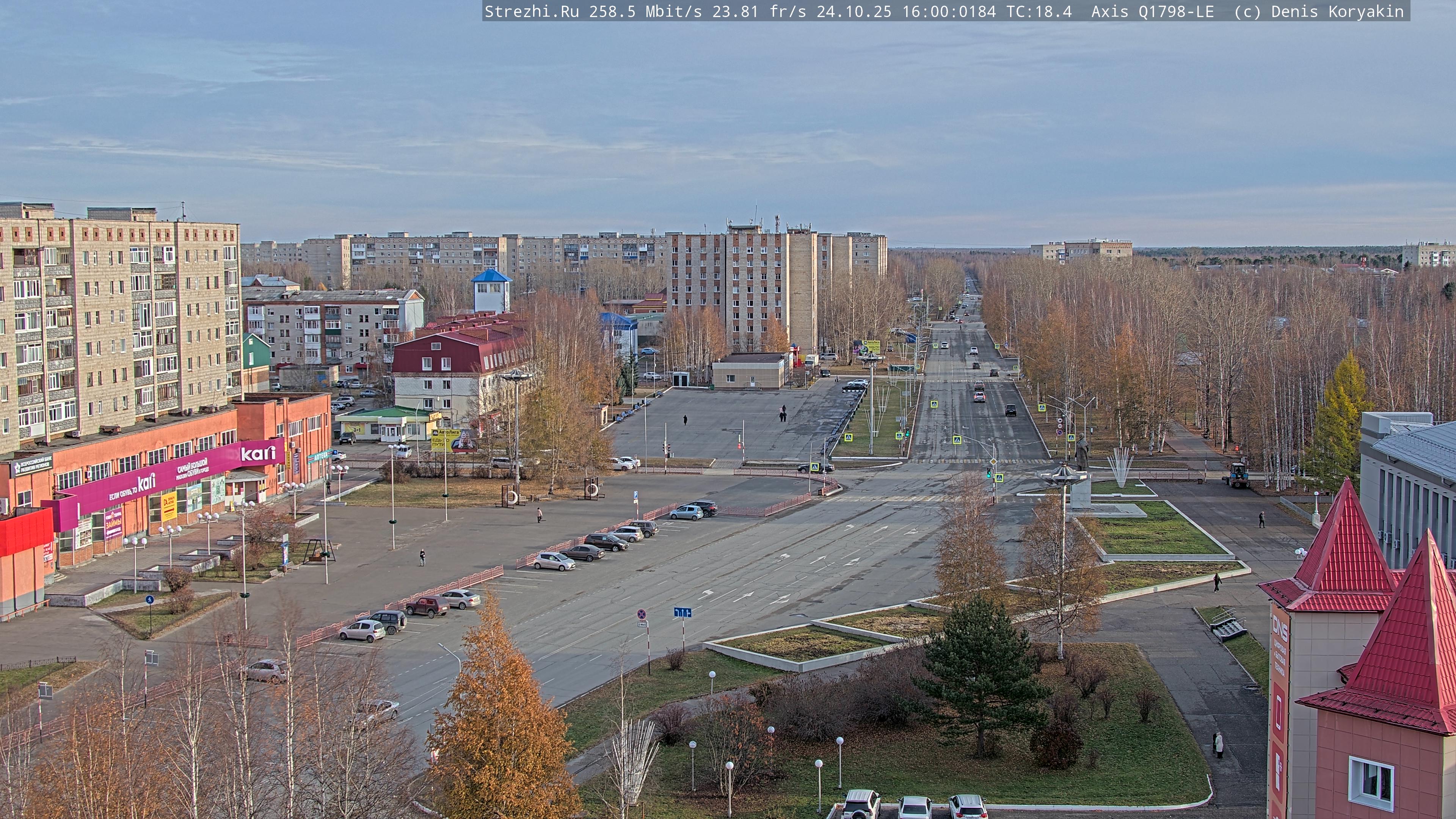1456x819 pixels.
Task: Click the blue-roofed tower building
Action: point(491,290)
